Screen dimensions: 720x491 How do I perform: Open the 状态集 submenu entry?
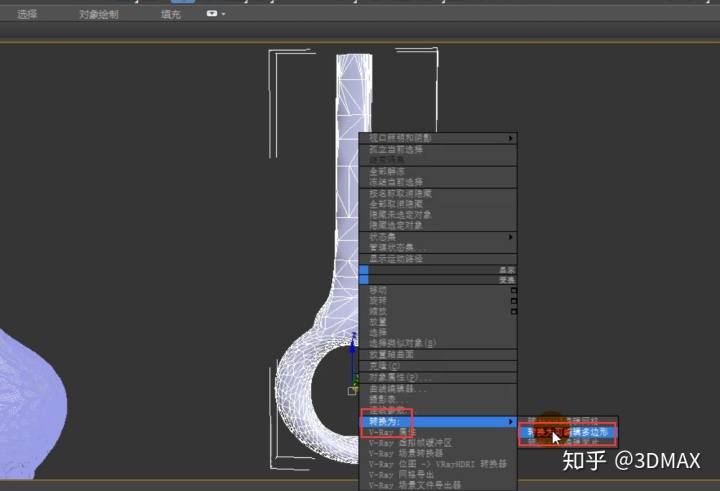438,237
